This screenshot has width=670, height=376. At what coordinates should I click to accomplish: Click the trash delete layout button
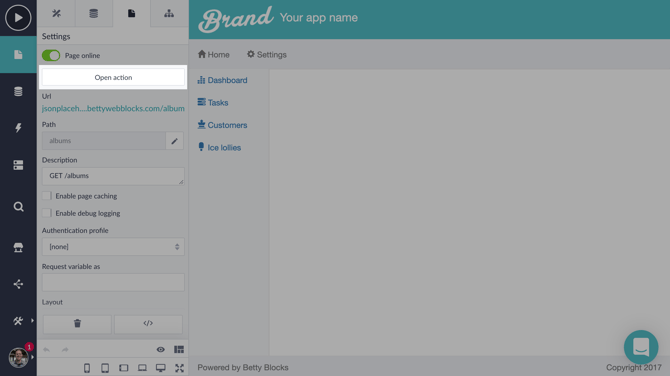77,324
